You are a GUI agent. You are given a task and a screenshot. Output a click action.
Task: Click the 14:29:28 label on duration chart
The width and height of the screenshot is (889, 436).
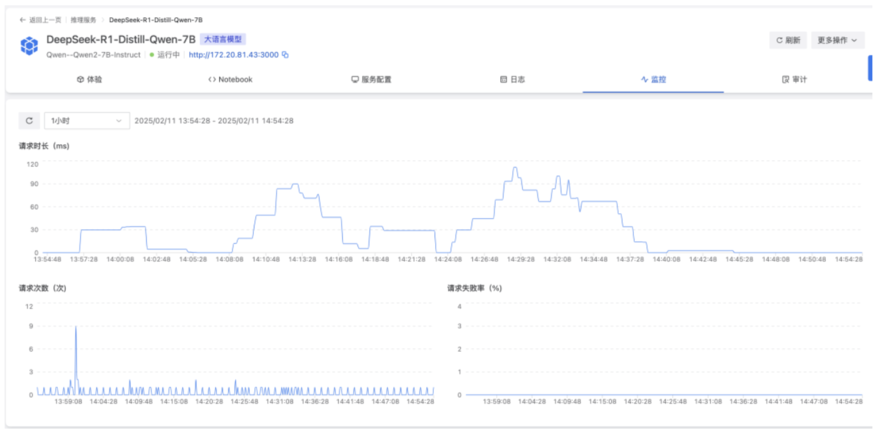click(520, 259)
